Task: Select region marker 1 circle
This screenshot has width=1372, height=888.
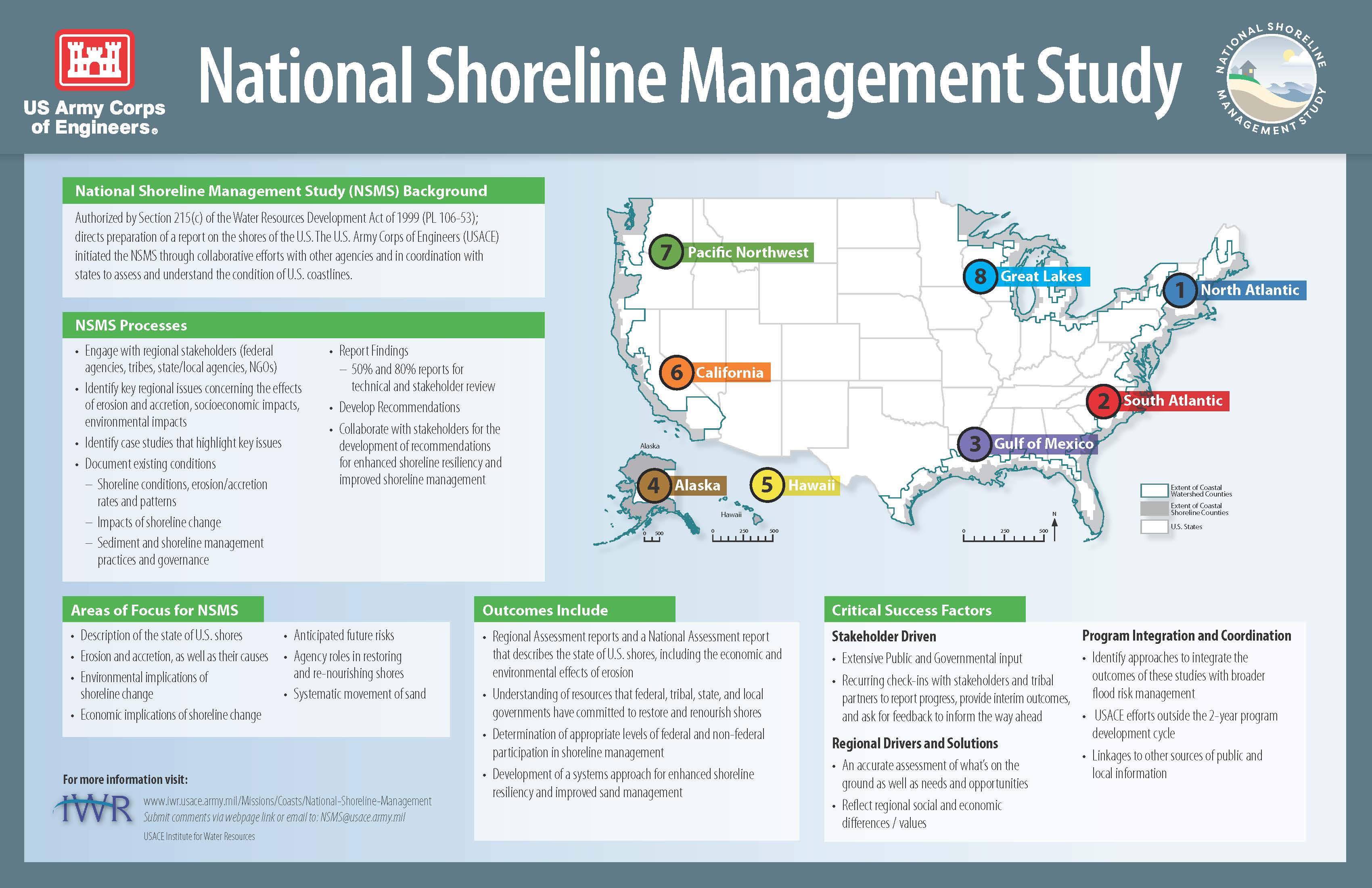Action: pos(1180,290)
